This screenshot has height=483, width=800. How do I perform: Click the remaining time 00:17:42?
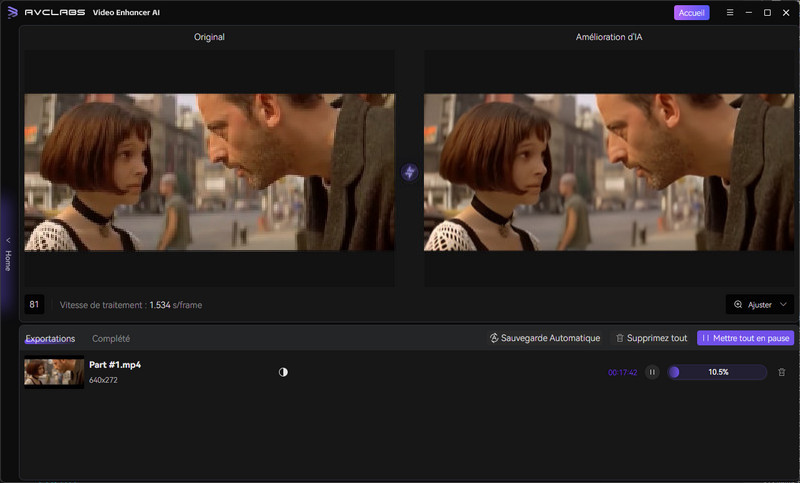click(x=622, y=372)
